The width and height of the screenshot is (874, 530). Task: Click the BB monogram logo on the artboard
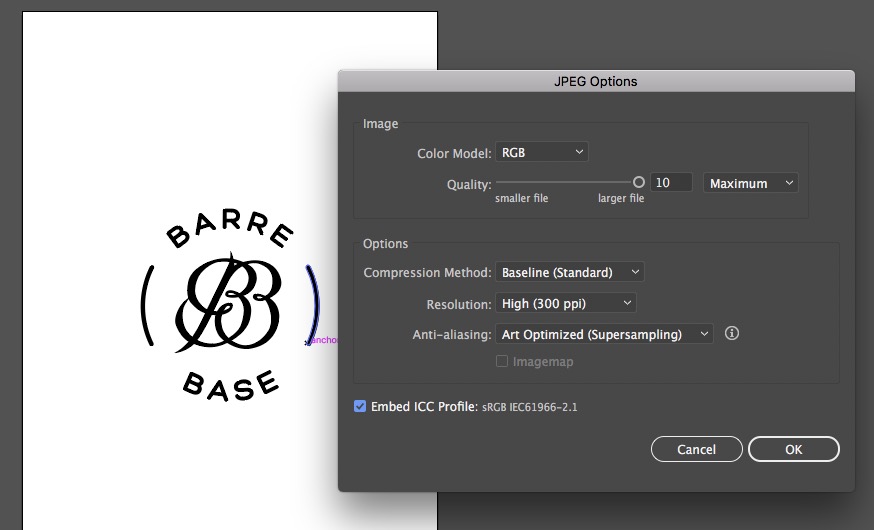click(x=228, y=303)
